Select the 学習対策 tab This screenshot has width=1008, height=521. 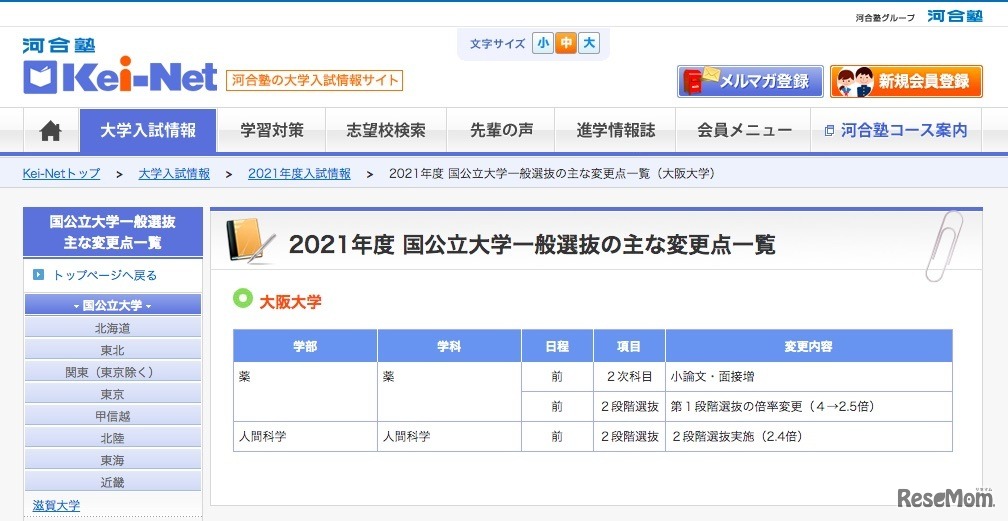[x=271, y=131]
